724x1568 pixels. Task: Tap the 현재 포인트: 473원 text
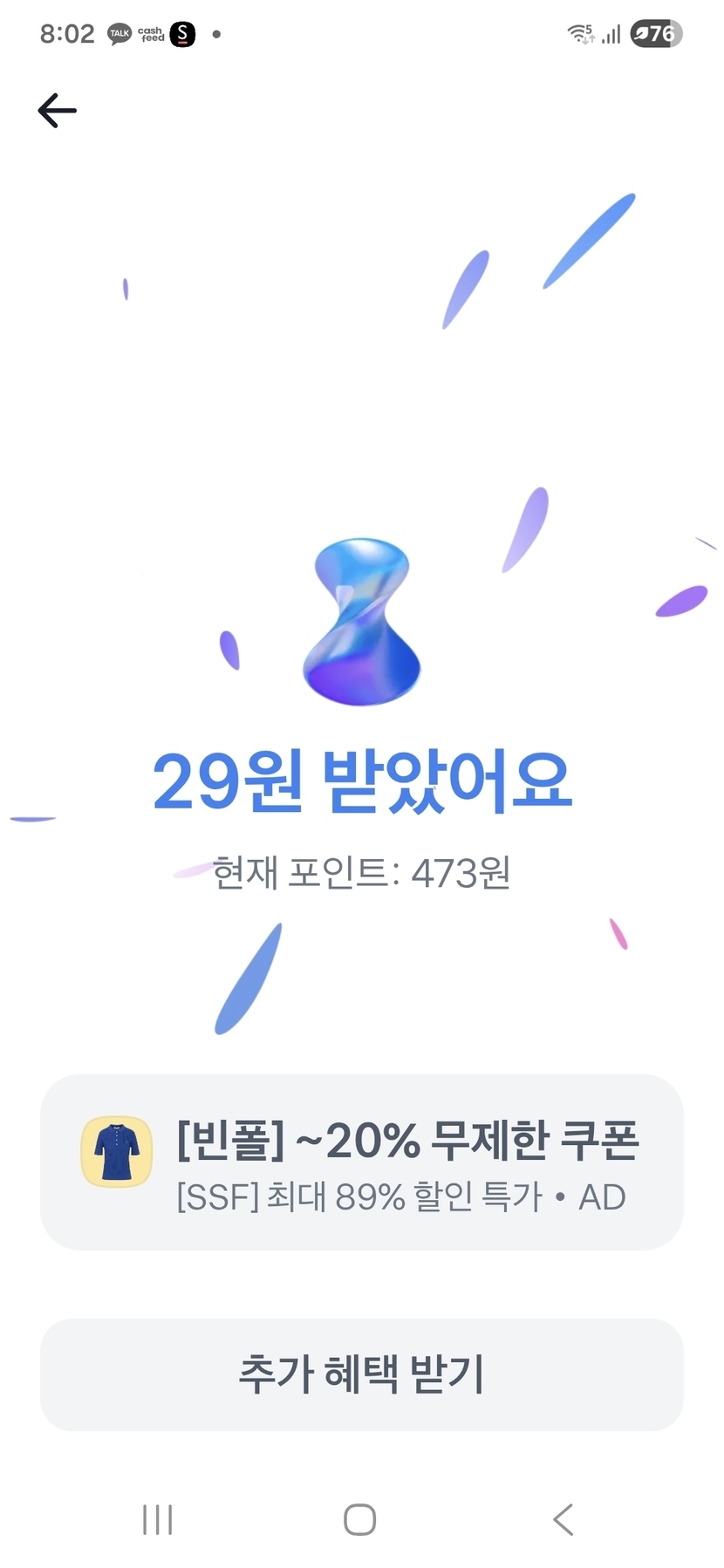click(x=362, y=872)
